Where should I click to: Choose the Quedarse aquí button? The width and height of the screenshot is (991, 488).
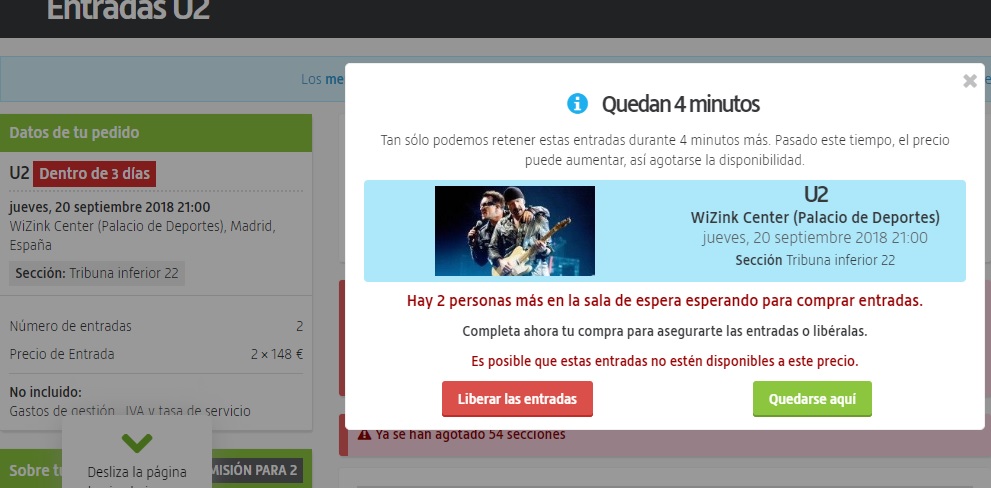812,399
